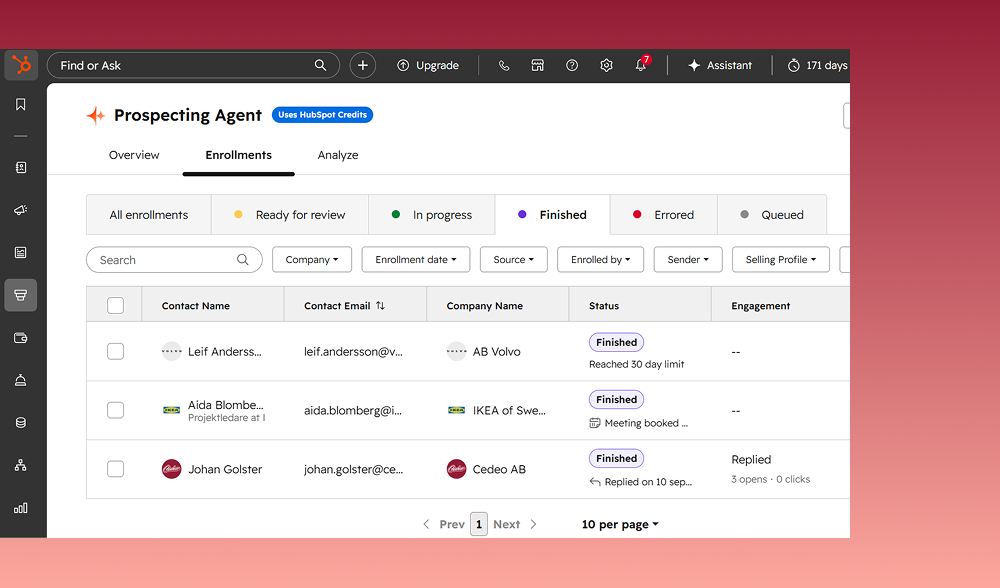This screenshot has width=1000, height=588.
Task: Open the CRM contacts sidebar icon
Action: coord(20,167)
